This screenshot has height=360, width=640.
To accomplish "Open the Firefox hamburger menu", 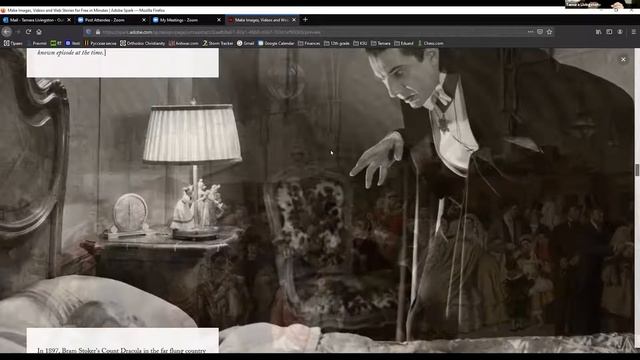I will (633, 32).
